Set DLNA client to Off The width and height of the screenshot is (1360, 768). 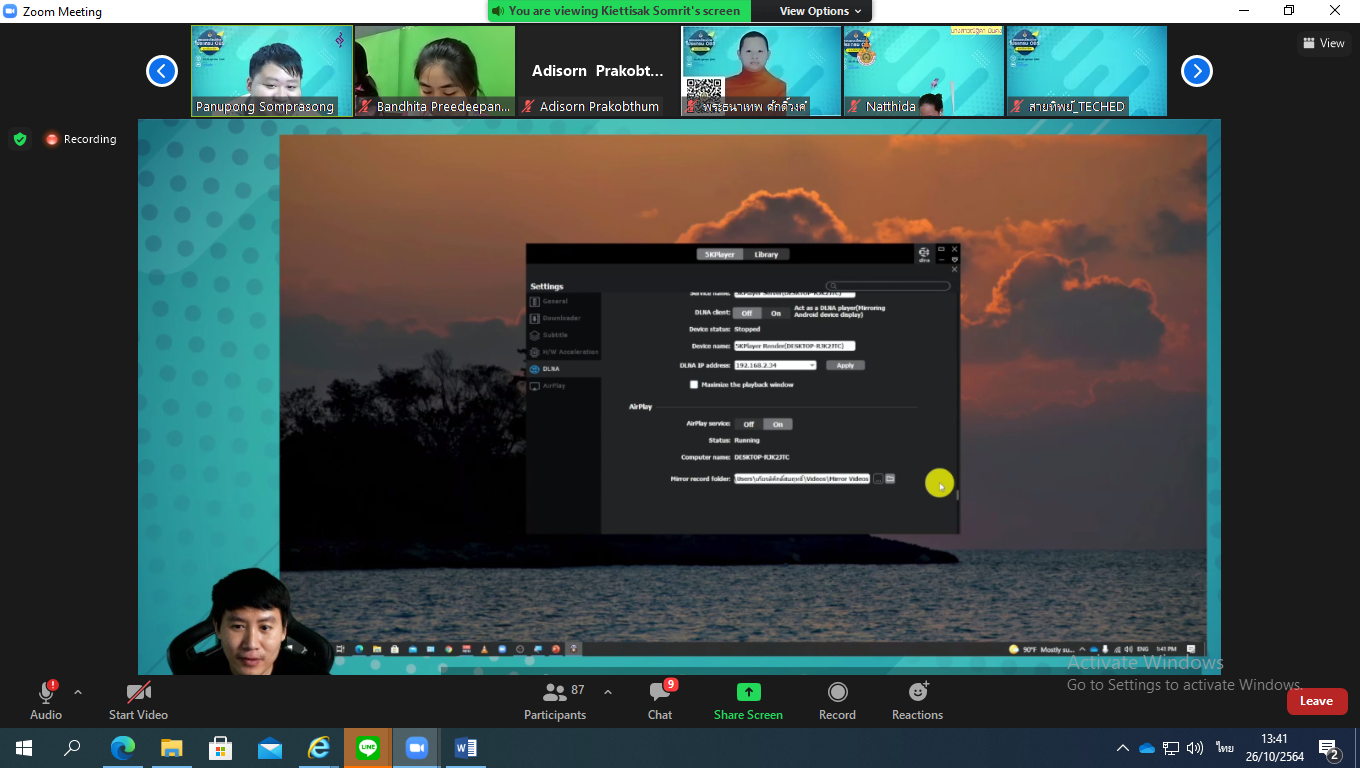747,313
